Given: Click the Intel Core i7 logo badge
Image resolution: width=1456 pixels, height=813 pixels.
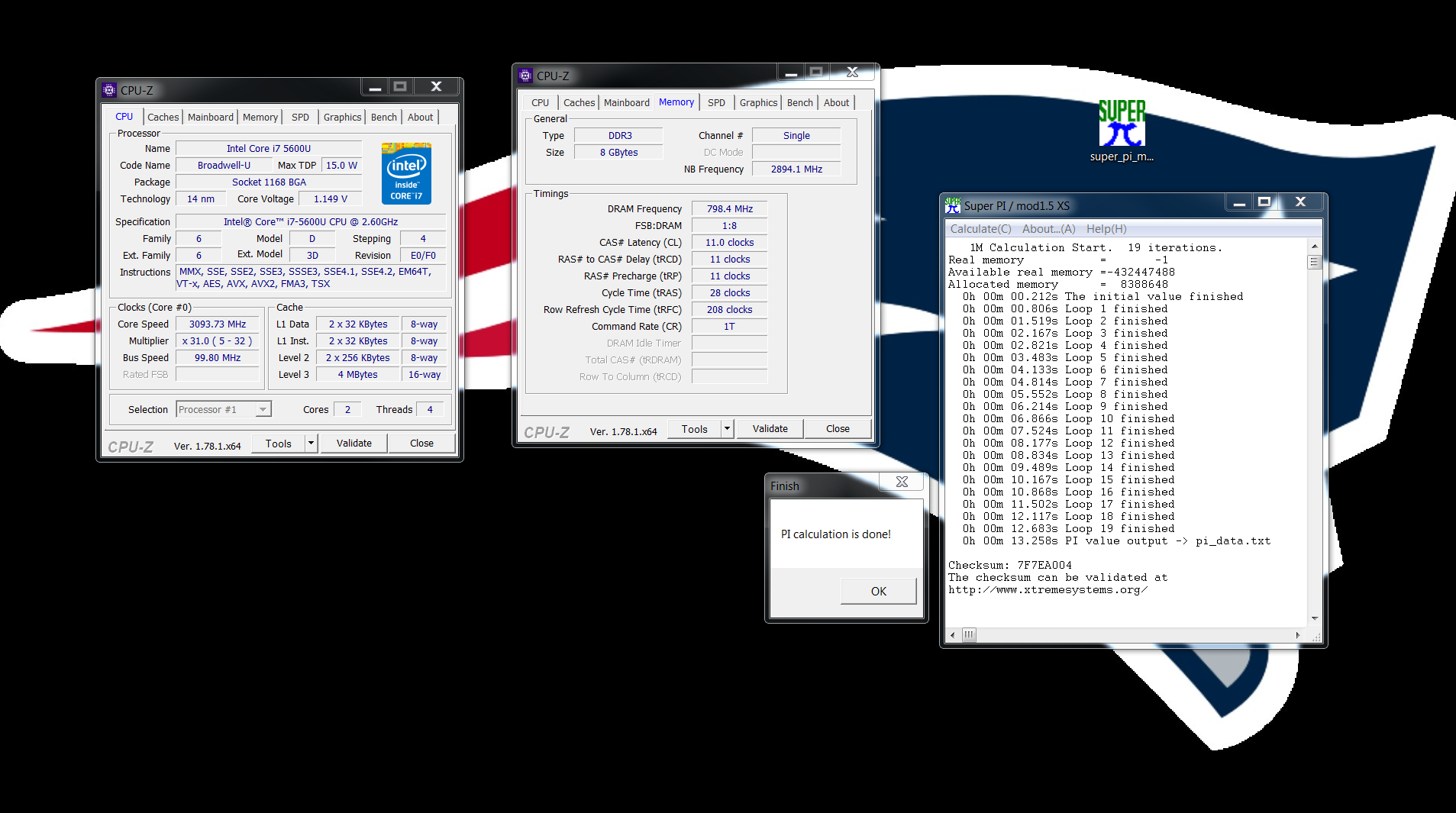Looking at the screenshot, I should point(406,173).
